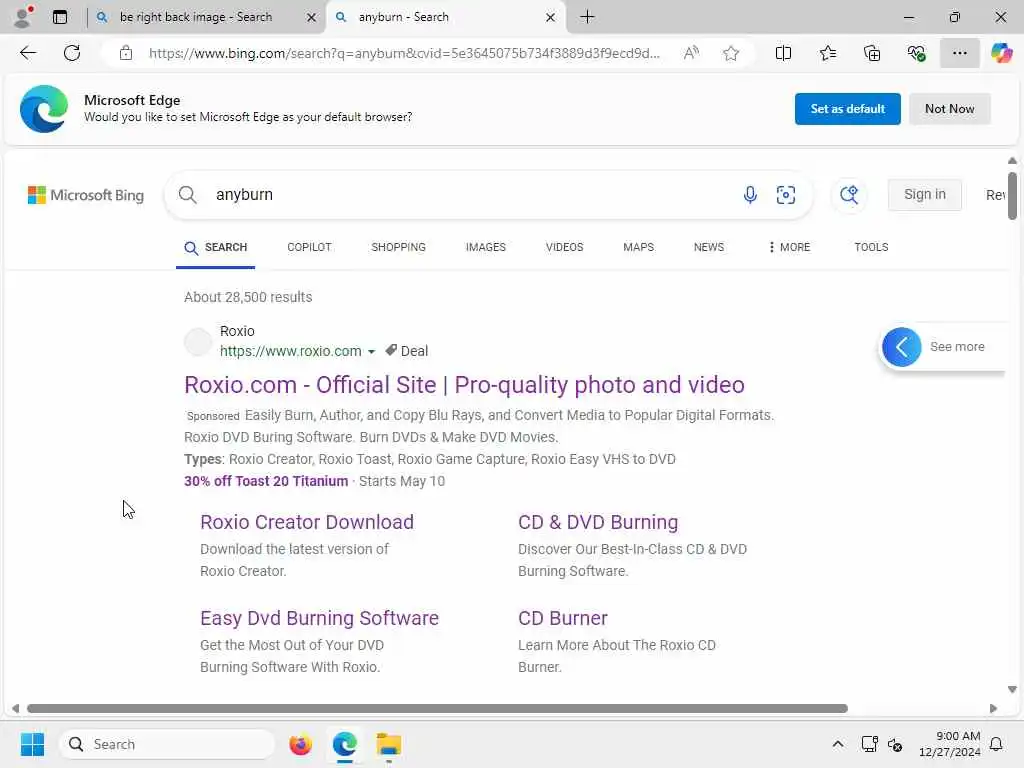Screen dimensions: 1024x768
Task: Open the tab actions menu icon
Action: pyautogui.click(x=60, y=17)
